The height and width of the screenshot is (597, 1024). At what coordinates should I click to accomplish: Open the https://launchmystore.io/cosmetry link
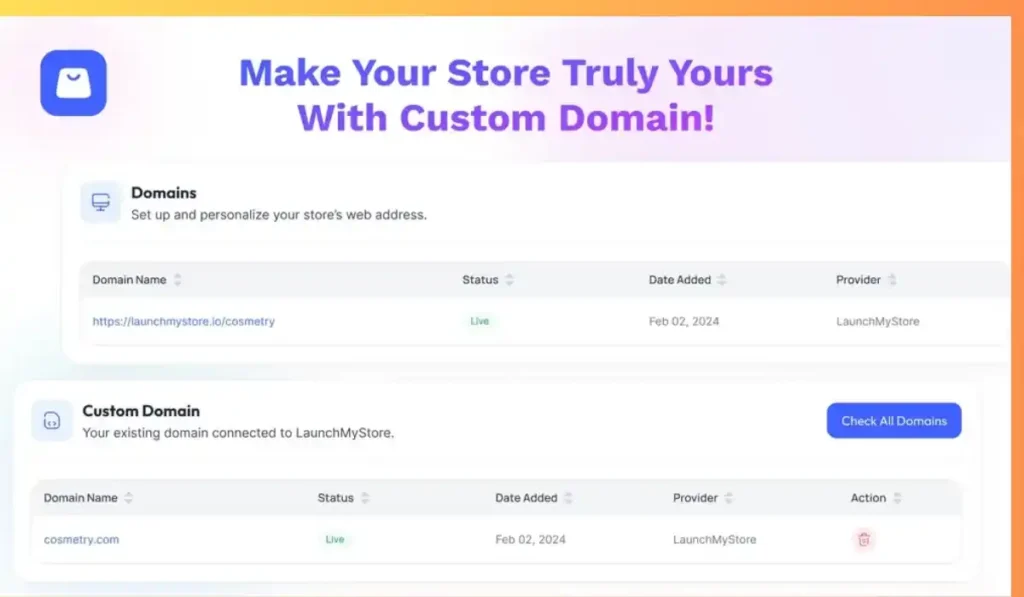click(184, 321)
